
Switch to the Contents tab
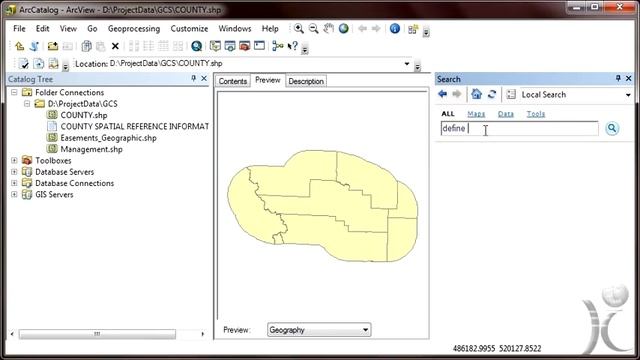[233, 81]
